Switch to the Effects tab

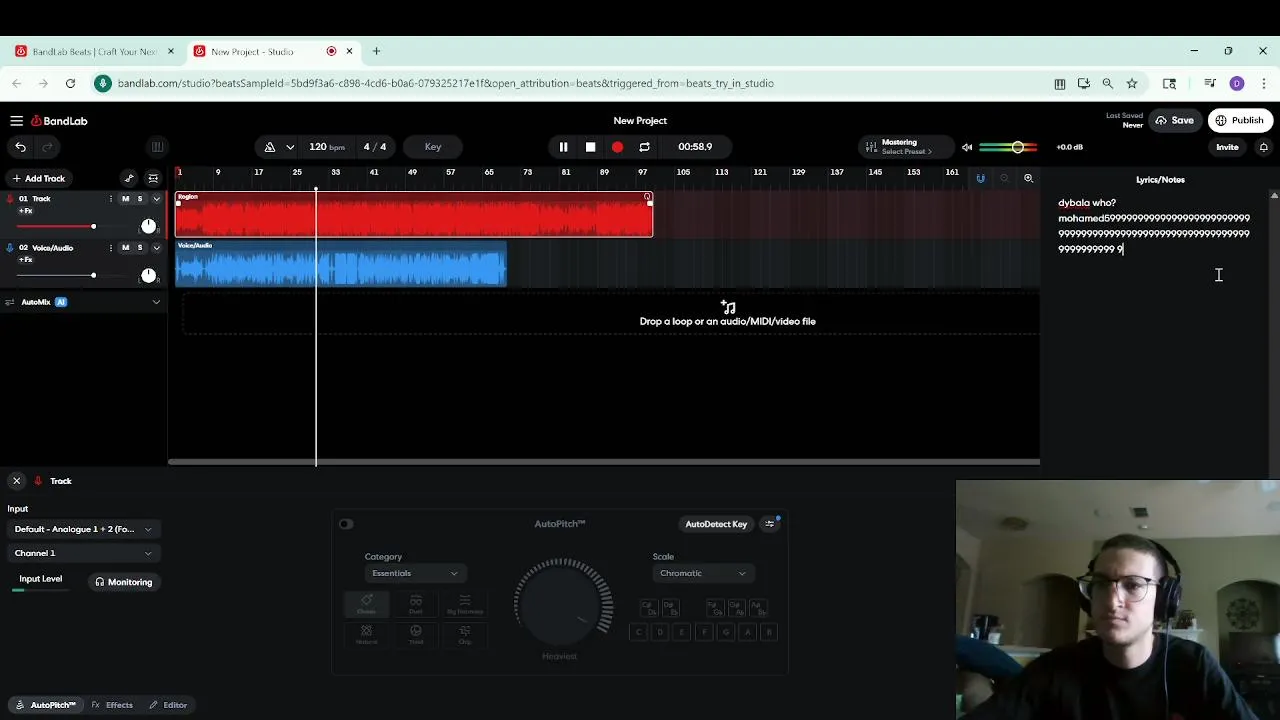click(x=112, y=705)
